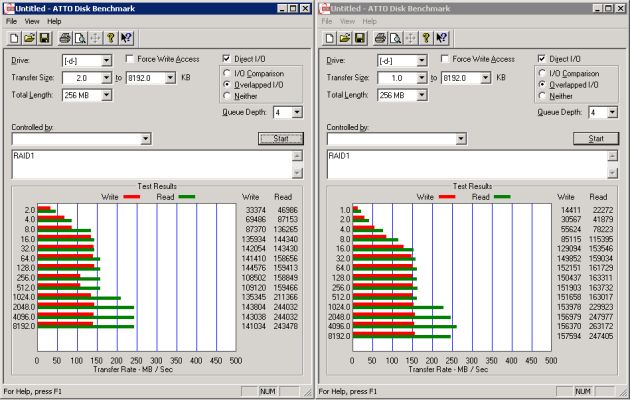Select Overlapped I/O radio in left window

point(227,85)
